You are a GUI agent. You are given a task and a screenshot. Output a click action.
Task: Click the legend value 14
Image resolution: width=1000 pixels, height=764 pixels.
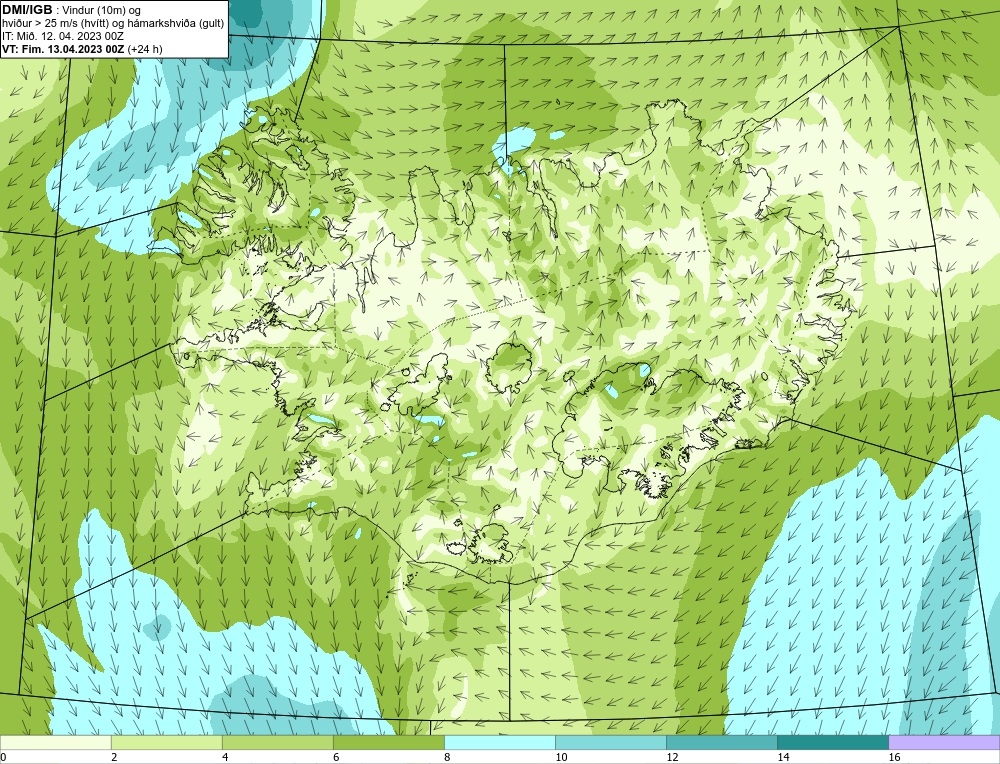pos(783,757)
